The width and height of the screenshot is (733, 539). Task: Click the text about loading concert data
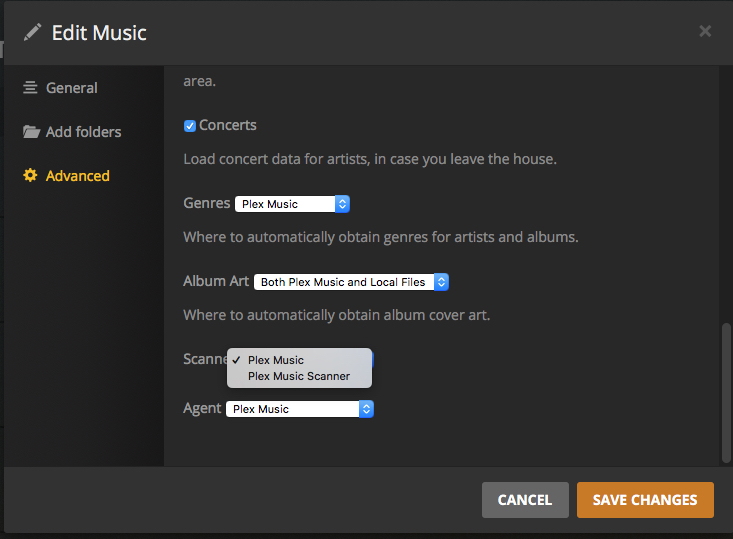370,159
